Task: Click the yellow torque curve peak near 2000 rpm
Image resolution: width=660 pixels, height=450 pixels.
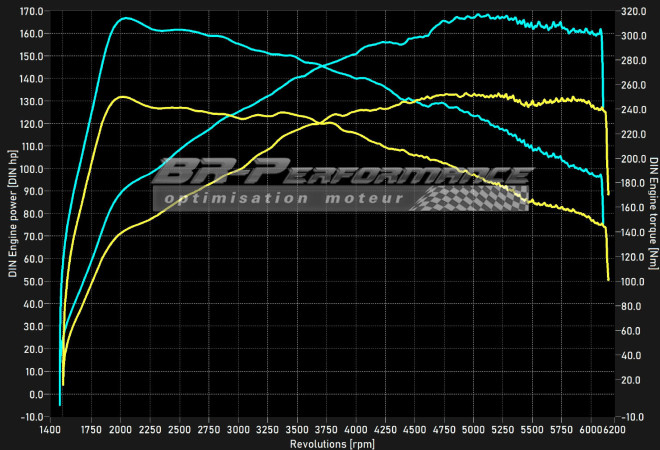Action: (122, 97)
